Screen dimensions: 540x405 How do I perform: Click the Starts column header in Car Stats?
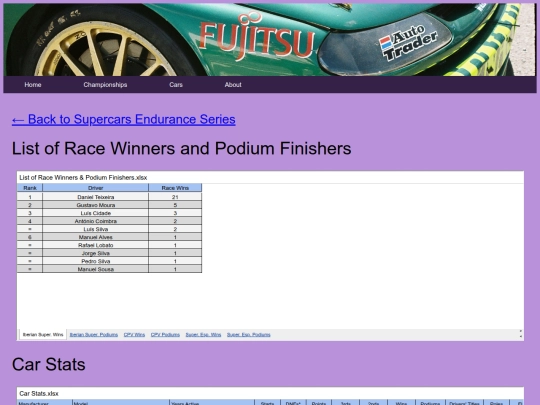pyautogui.click(x=268, y=403)
